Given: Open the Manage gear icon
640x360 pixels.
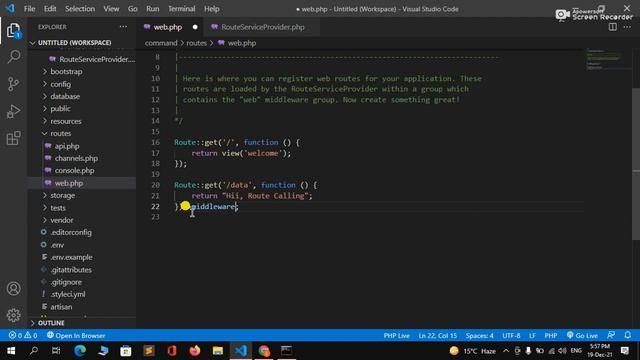Looking at the screenshot, I should (13, 315).
